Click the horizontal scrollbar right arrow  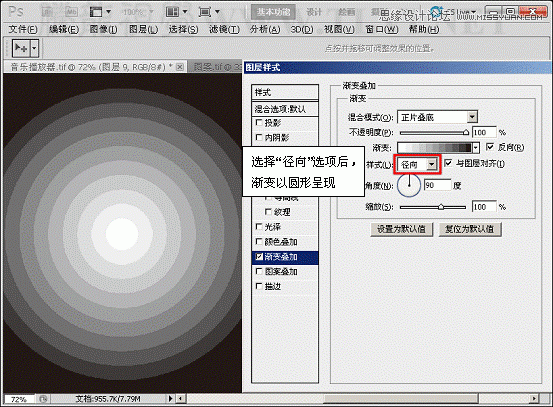click(x=534, y=399)
